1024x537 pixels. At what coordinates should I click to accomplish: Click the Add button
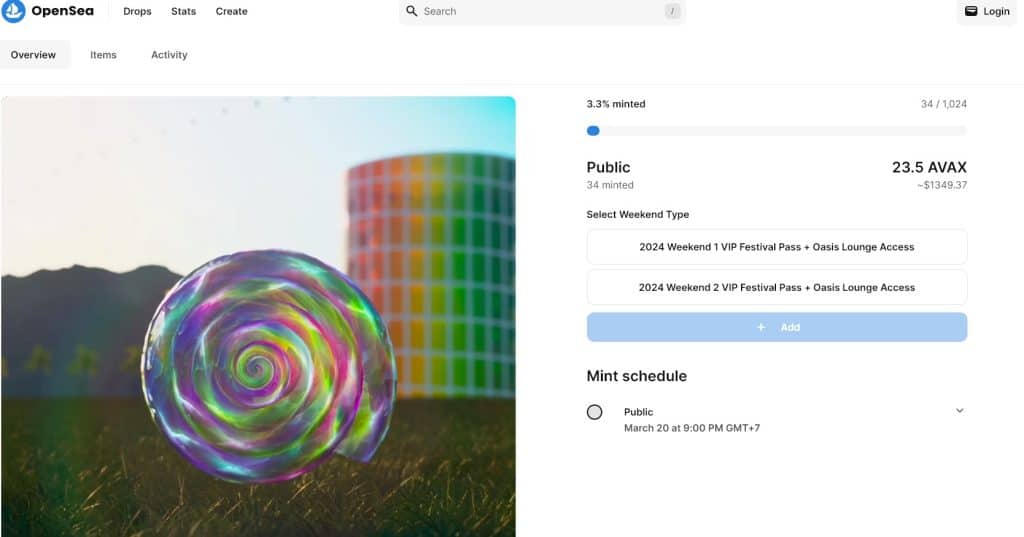[x=776, y=327]
